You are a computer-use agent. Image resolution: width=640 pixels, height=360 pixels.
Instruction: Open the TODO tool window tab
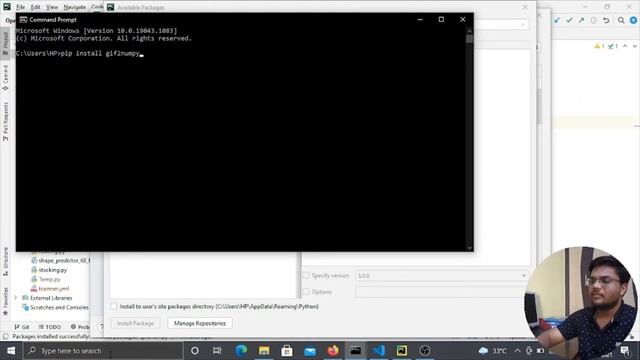[50, 327]
